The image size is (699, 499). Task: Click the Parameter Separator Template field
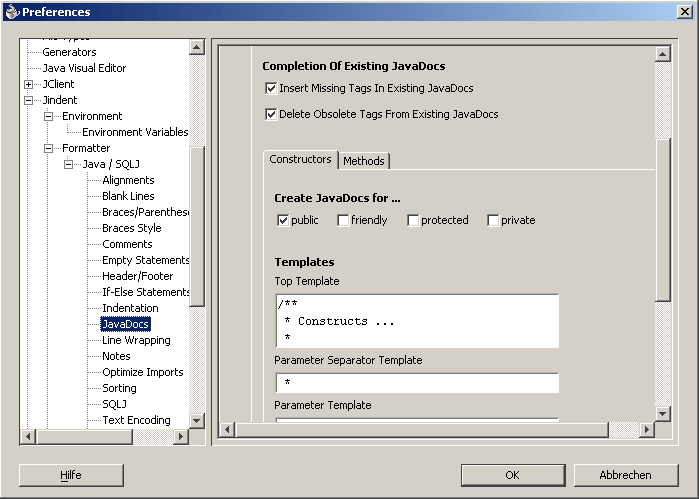416,383
